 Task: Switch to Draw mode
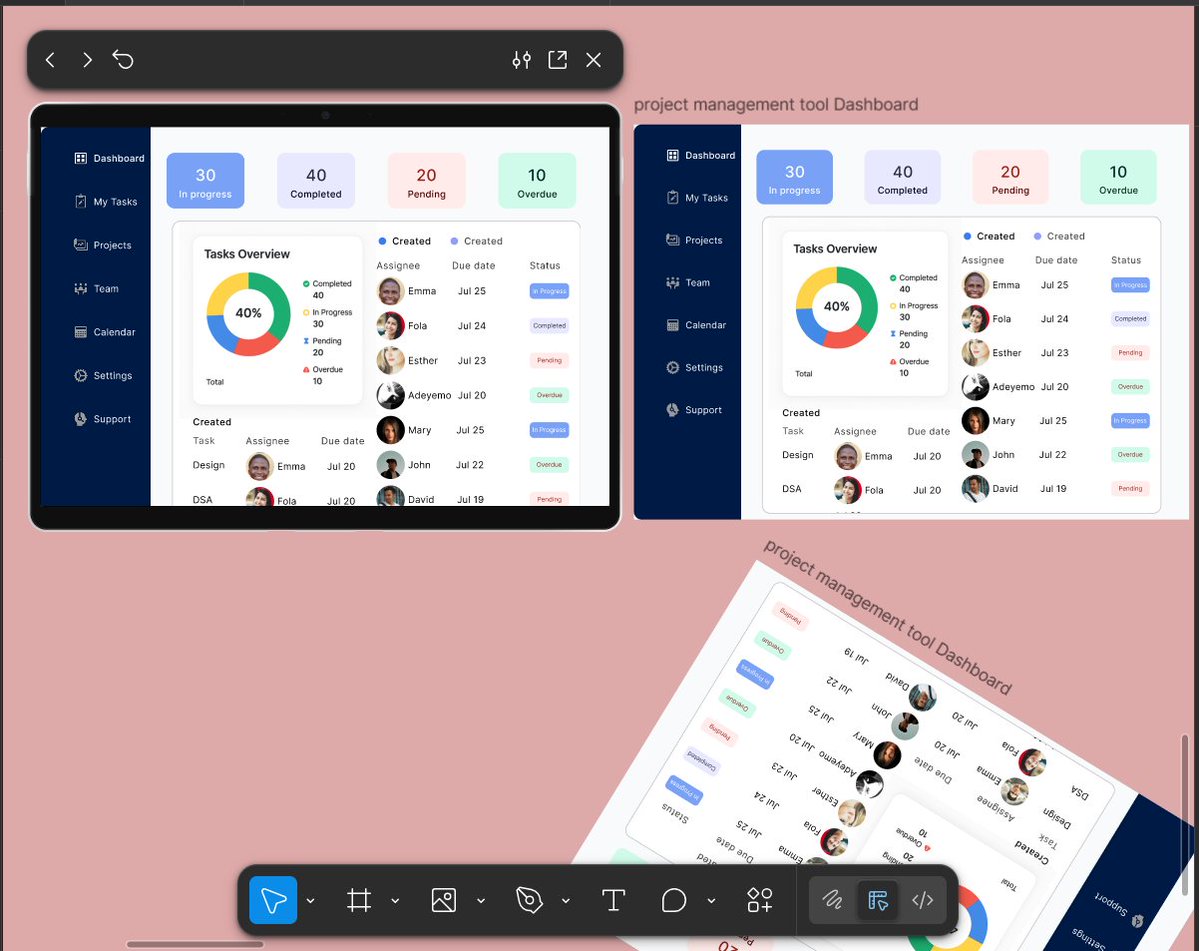click(x=832, y=900)
